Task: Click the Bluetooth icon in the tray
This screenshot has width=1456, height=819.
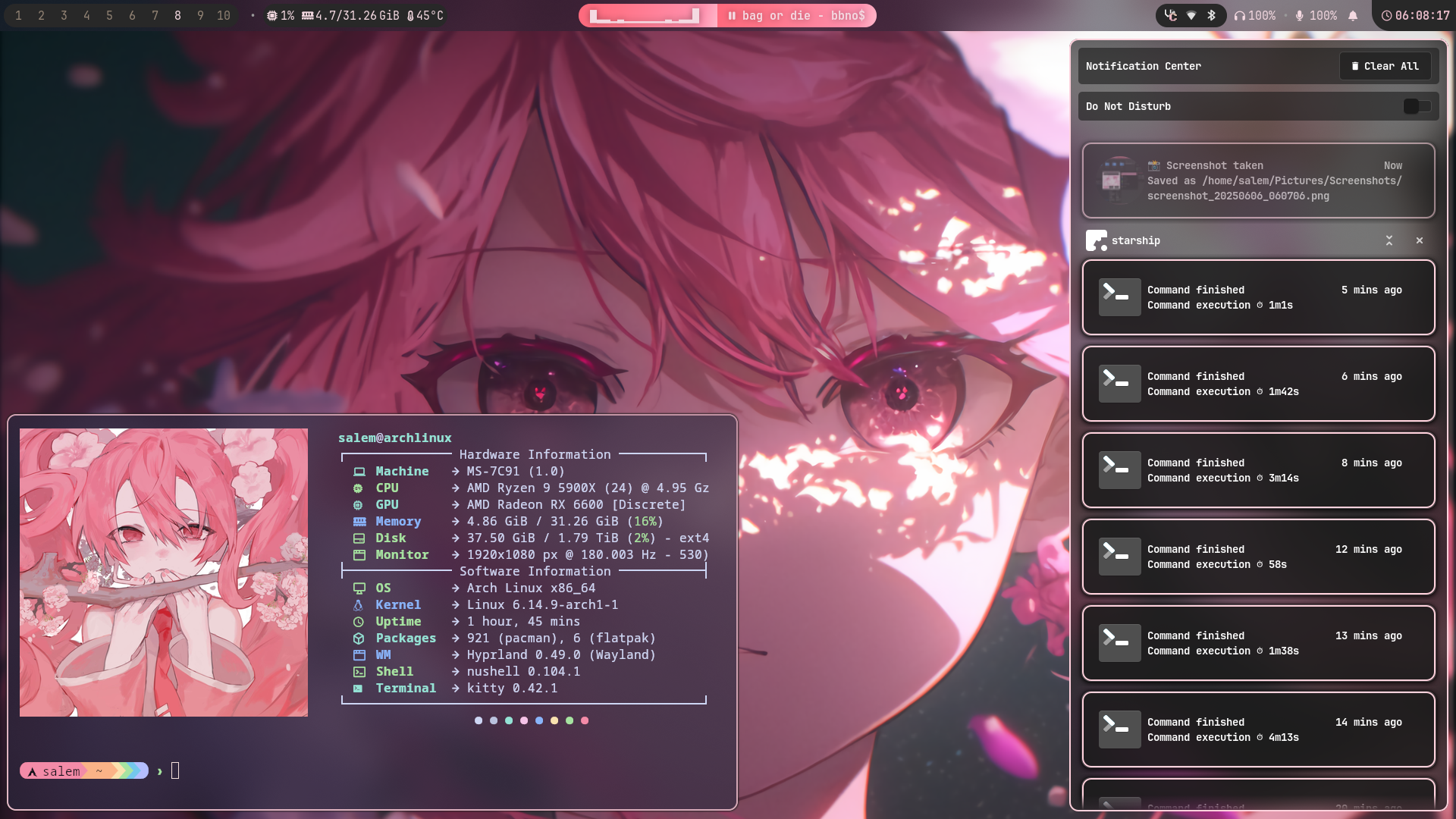Action: click(x=1211, y=15)
